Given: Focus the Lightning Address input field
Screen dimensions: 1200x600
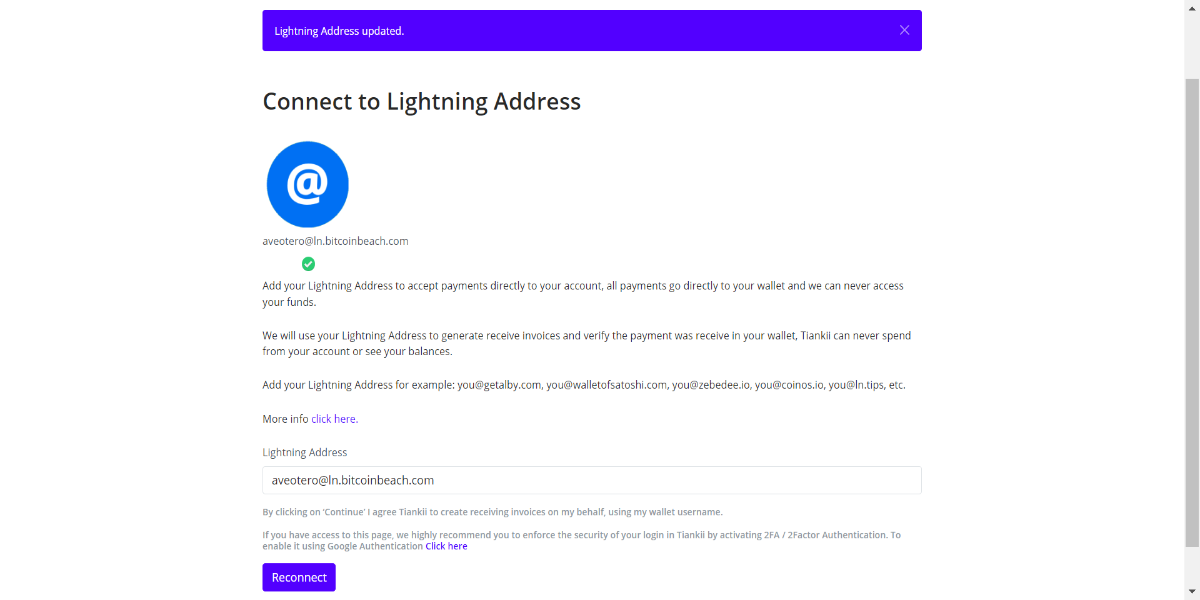Looking at the screenshot, I should (x=592, y=480).
